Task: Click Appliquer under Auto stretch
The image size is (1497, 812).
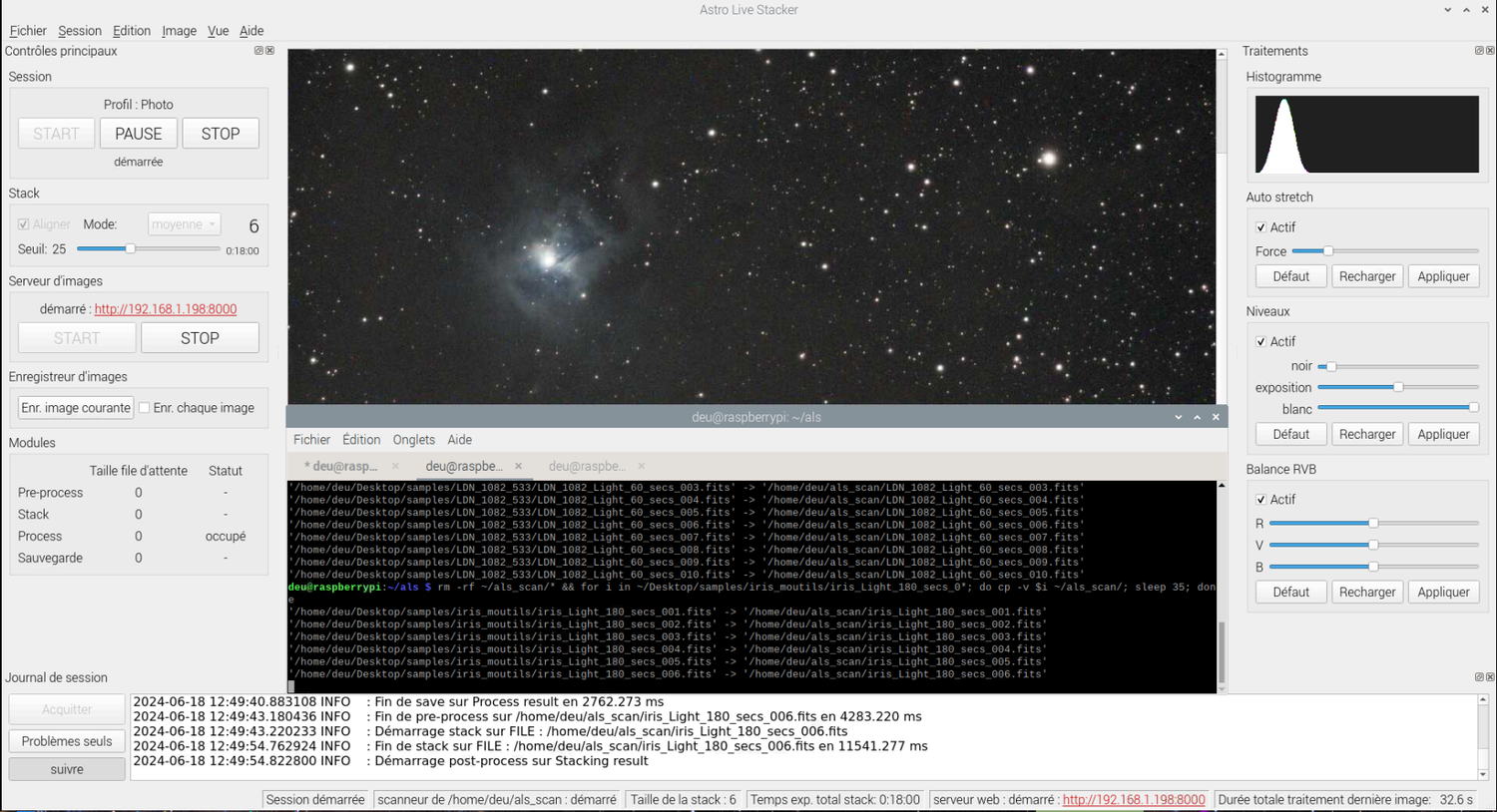Action: [x=1443, y=276]
